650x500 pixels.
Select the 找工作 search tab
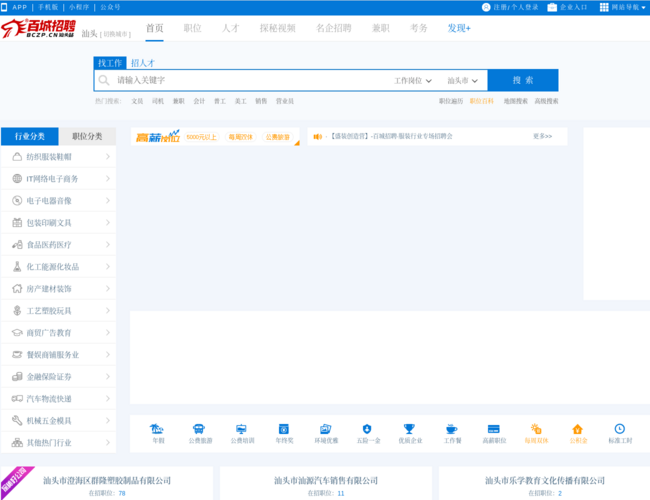click(x=110, y=63)
